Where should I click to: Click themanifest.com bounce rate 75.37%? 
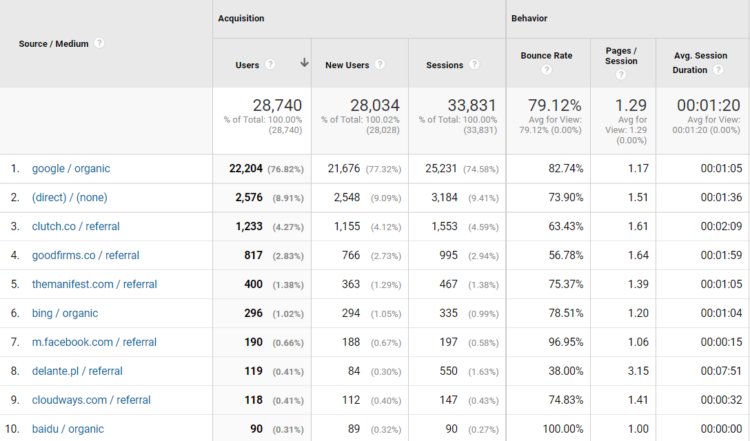[566, 284]
